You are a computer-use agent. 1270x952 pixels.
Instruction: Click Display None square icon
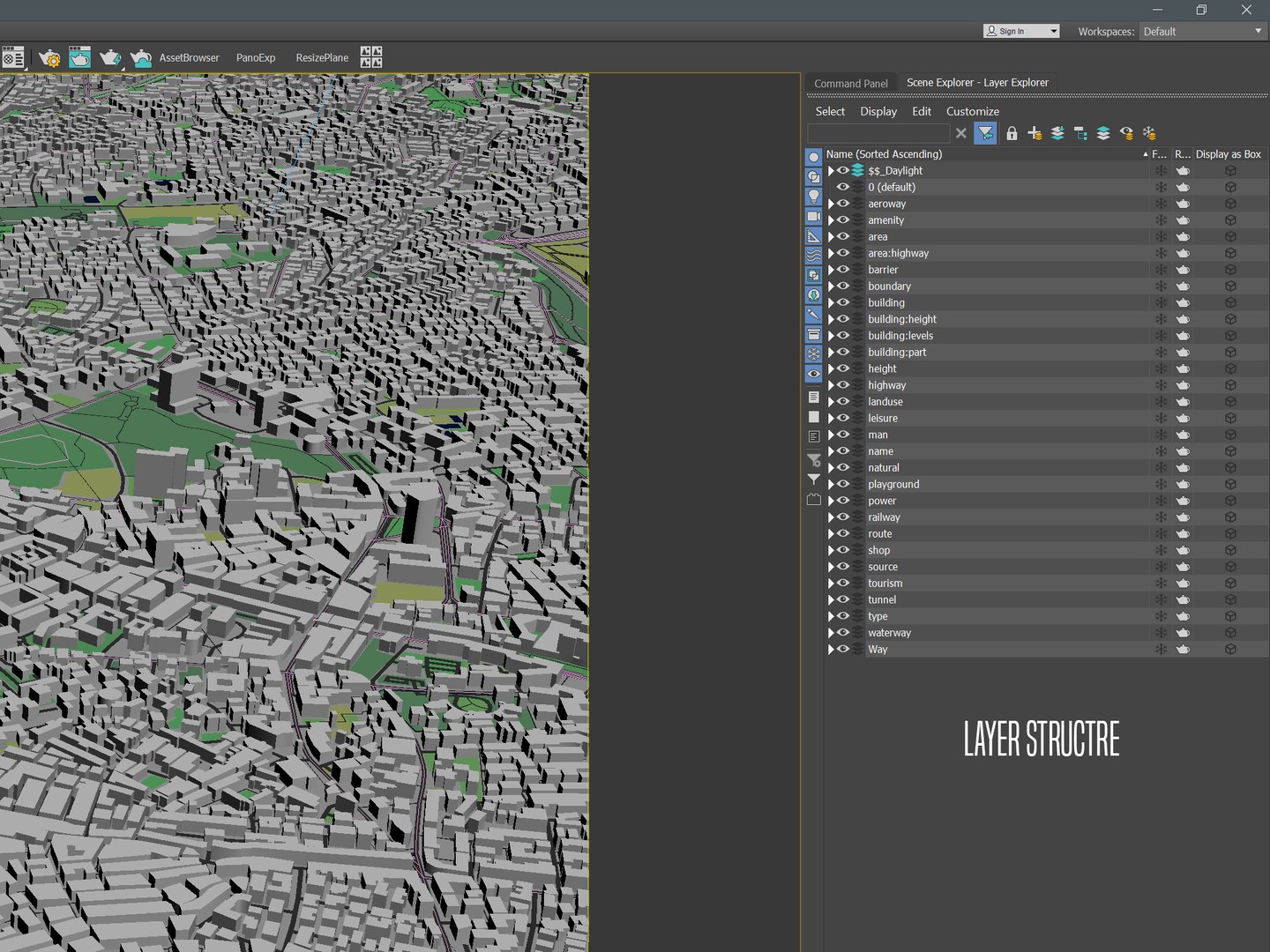[x=814, y=417]
